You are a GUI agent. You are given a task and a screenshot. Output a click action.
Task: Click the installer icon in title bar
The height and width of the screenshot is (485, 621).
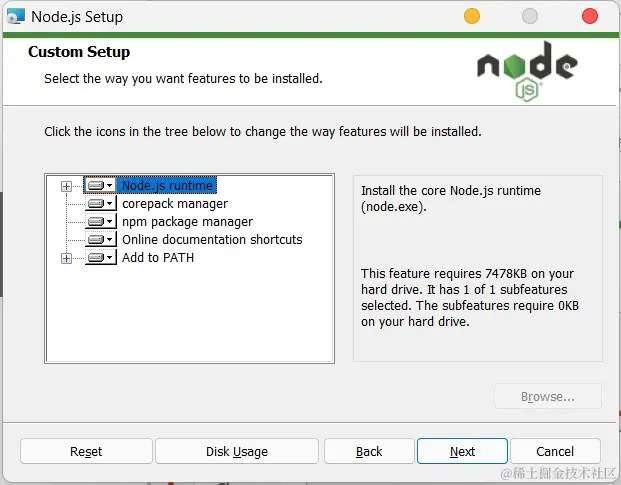point(16,17)
